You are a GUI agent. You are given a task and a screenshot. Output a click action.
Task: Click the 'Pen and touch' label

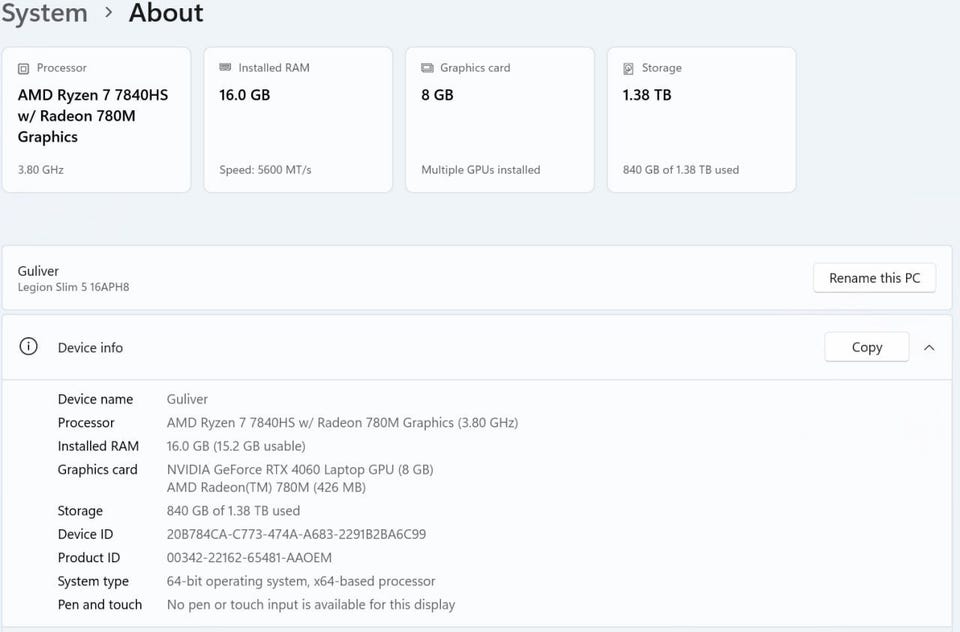pyautogui.click(x=100, y=604)
